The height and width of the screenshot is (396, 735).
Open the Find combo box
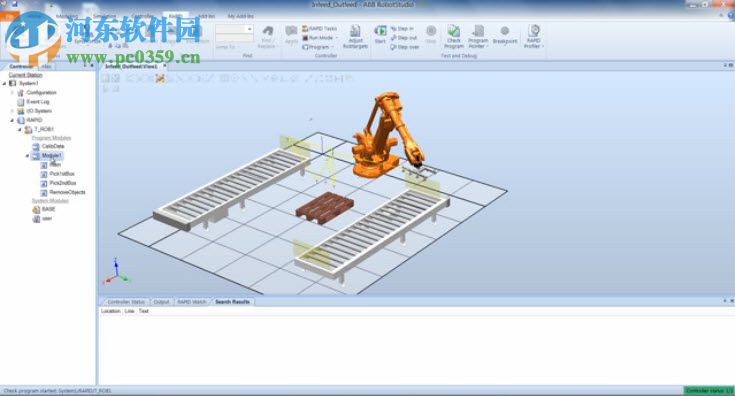234,29
